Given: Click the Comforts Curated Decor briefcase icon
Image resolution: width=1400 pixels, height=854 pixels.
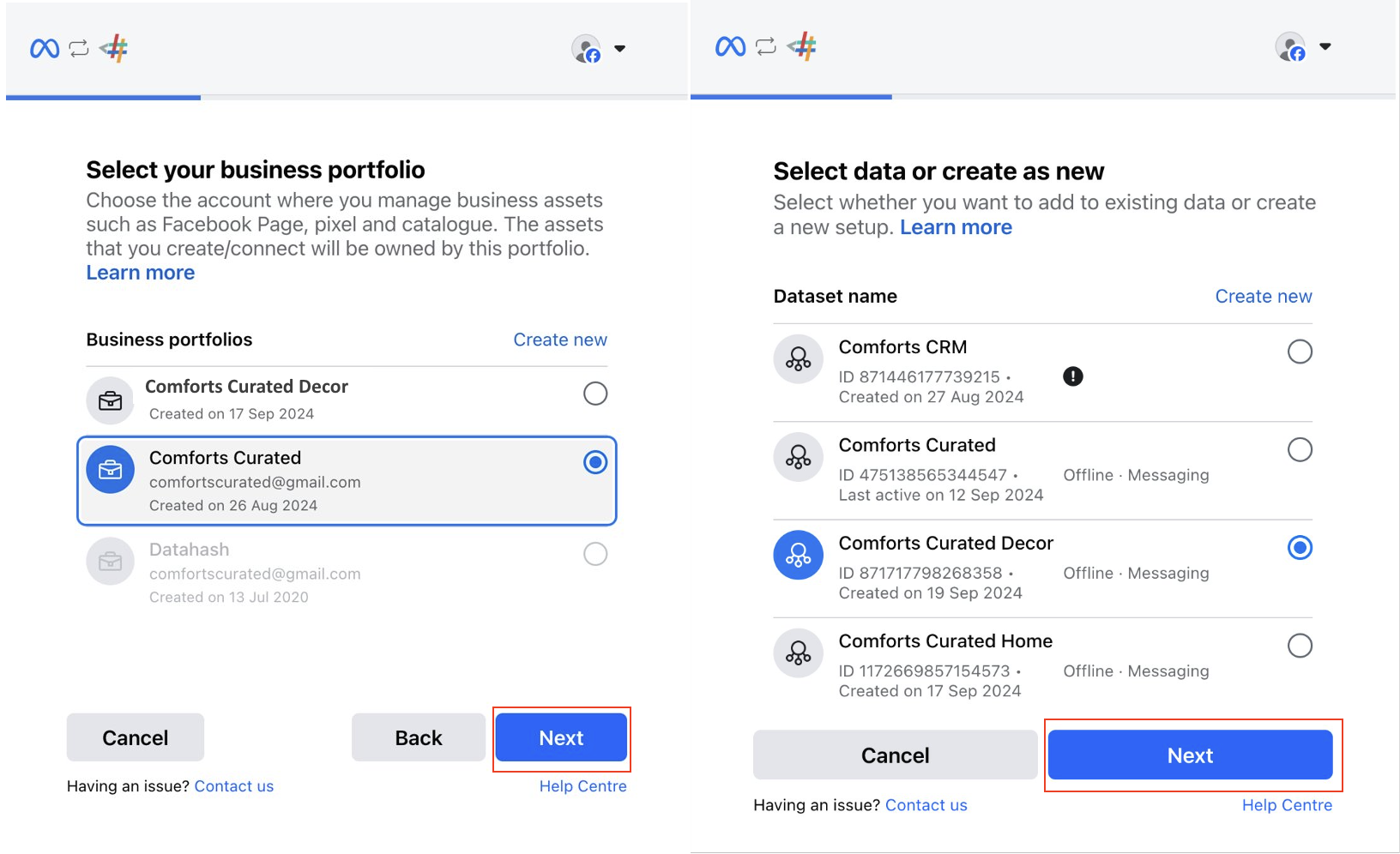Looking at the screenshot, I should tap(111, 400).
